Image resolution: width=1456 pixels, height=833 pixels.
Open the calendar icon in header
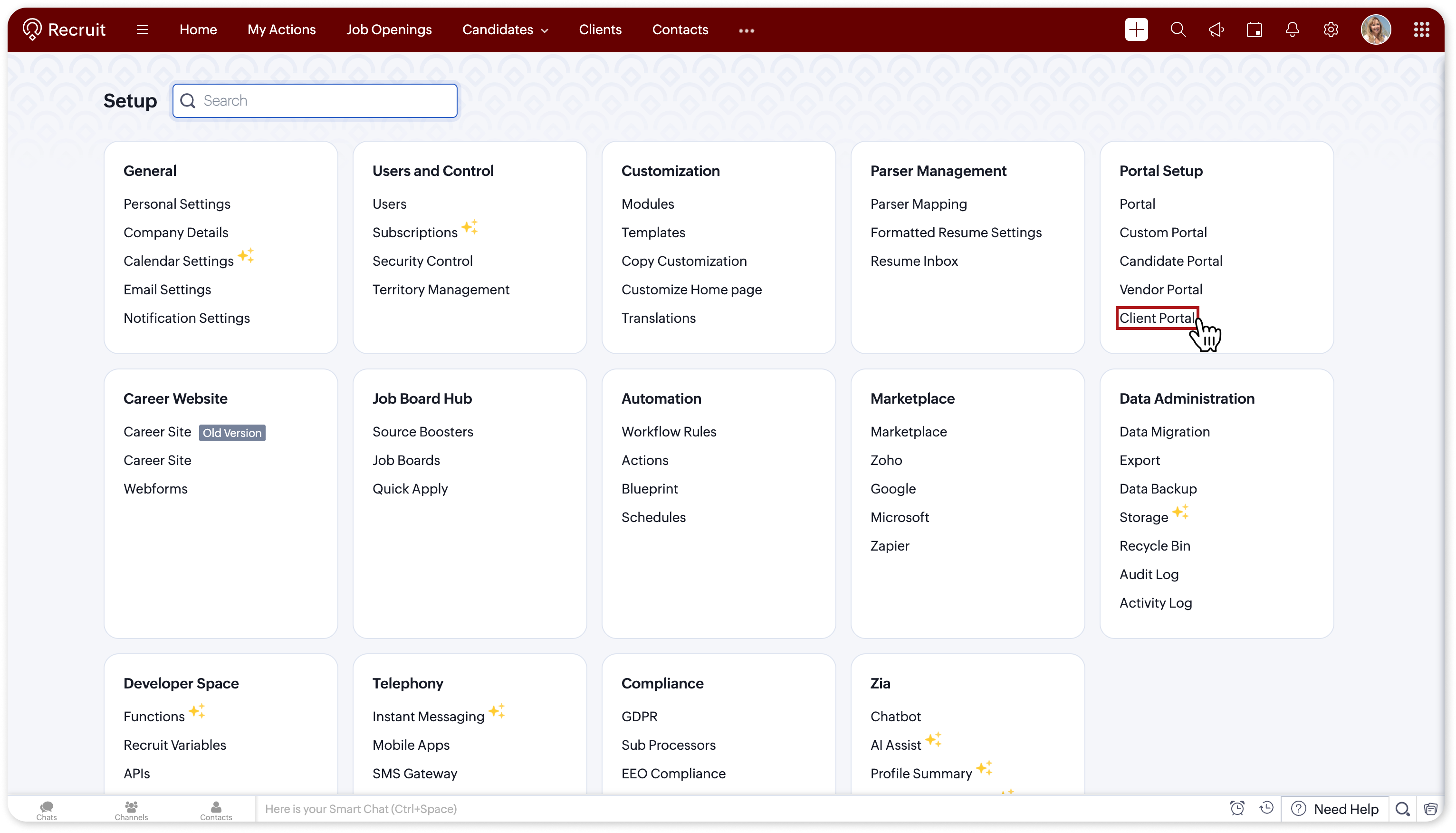(1254, 30)
